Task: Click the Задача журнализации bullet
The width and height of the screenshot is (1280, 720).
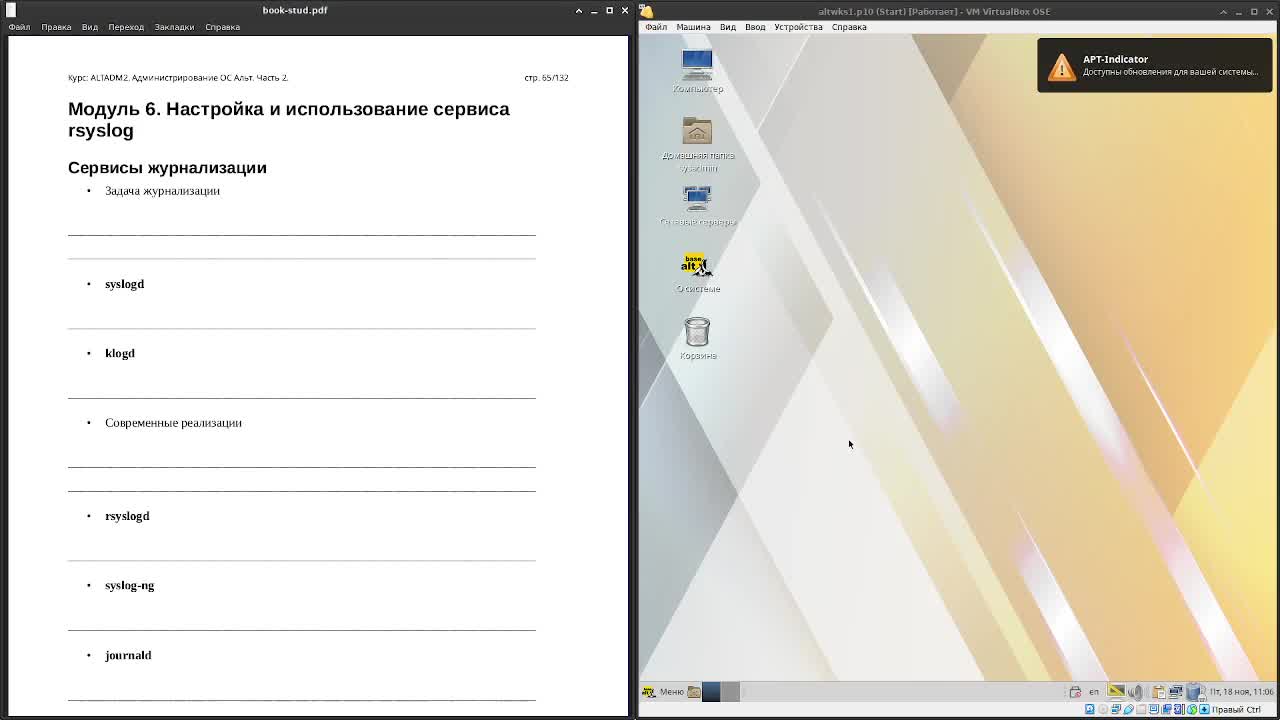Action: [162, 191]
